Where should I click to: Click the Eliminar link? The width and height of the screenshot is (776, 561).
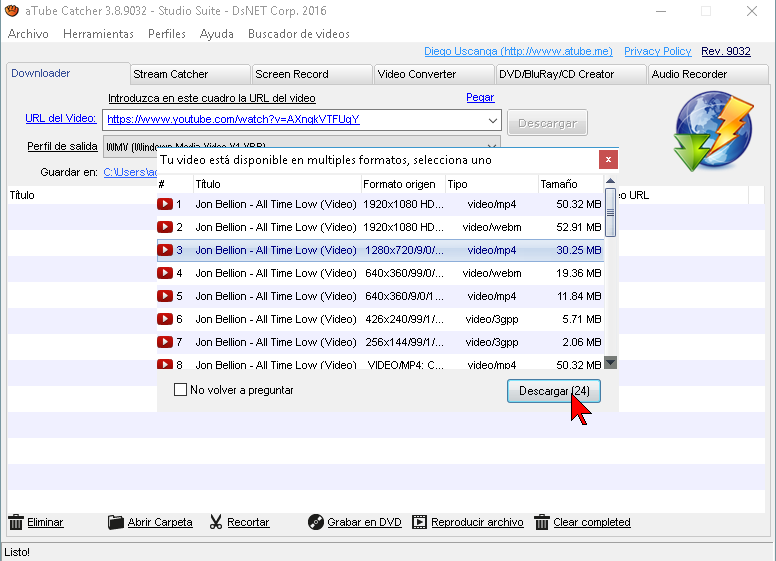[45, 522]
